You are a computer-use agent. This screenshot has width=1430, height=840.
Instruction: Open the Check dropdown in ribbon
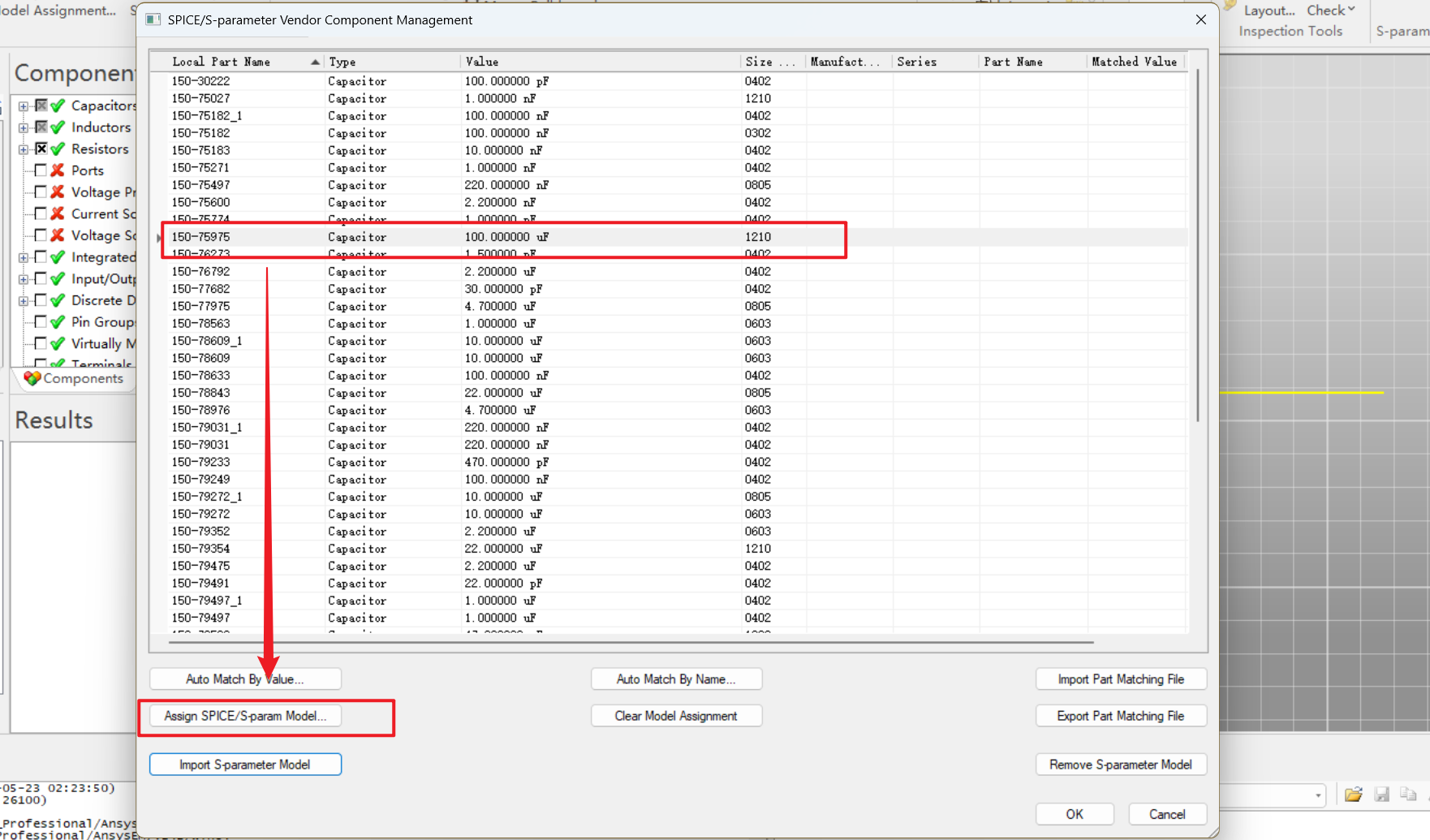coord(1331,11)
